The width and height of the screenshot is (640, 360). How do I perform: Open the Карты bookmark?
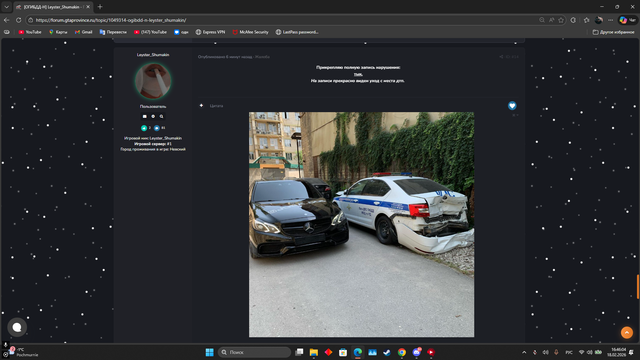tap(58, 32)
